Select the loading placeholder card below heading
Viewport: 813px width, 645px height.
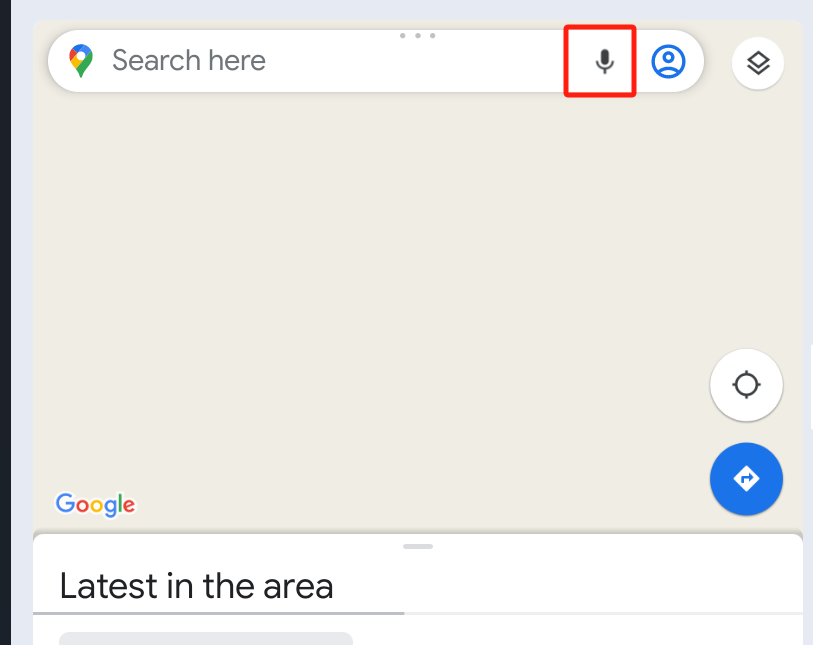tap(206, 638)
